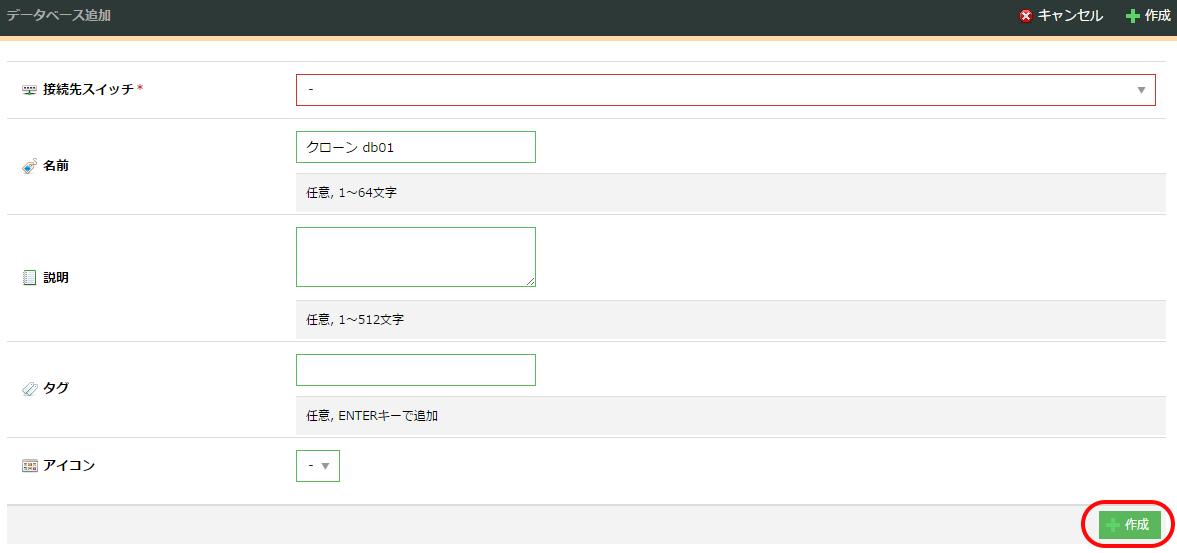
Task: Click the 名前 field label
Action: tap(56, 167)
